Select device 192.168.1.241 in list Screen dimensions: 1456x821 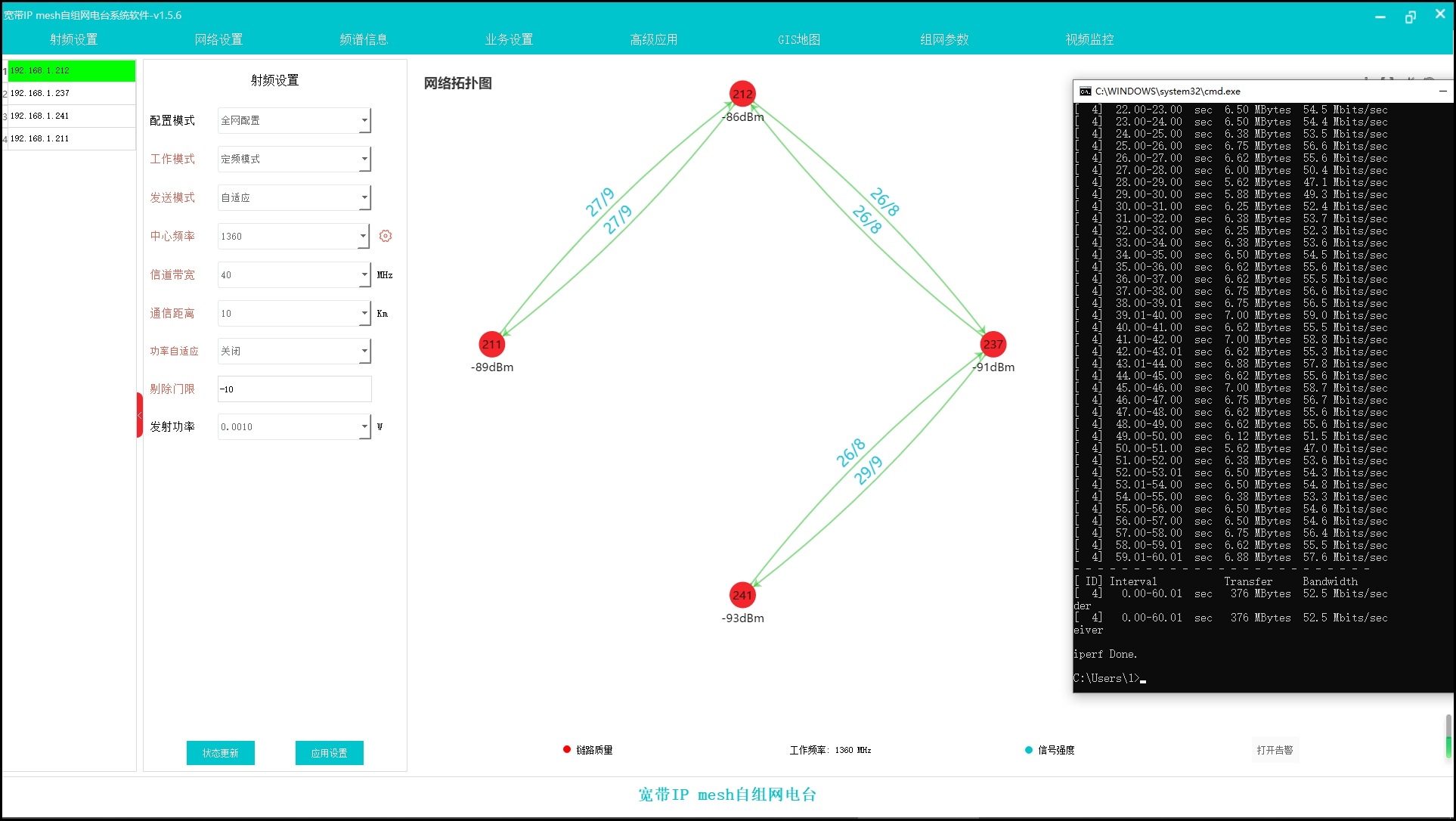point(71,116)
